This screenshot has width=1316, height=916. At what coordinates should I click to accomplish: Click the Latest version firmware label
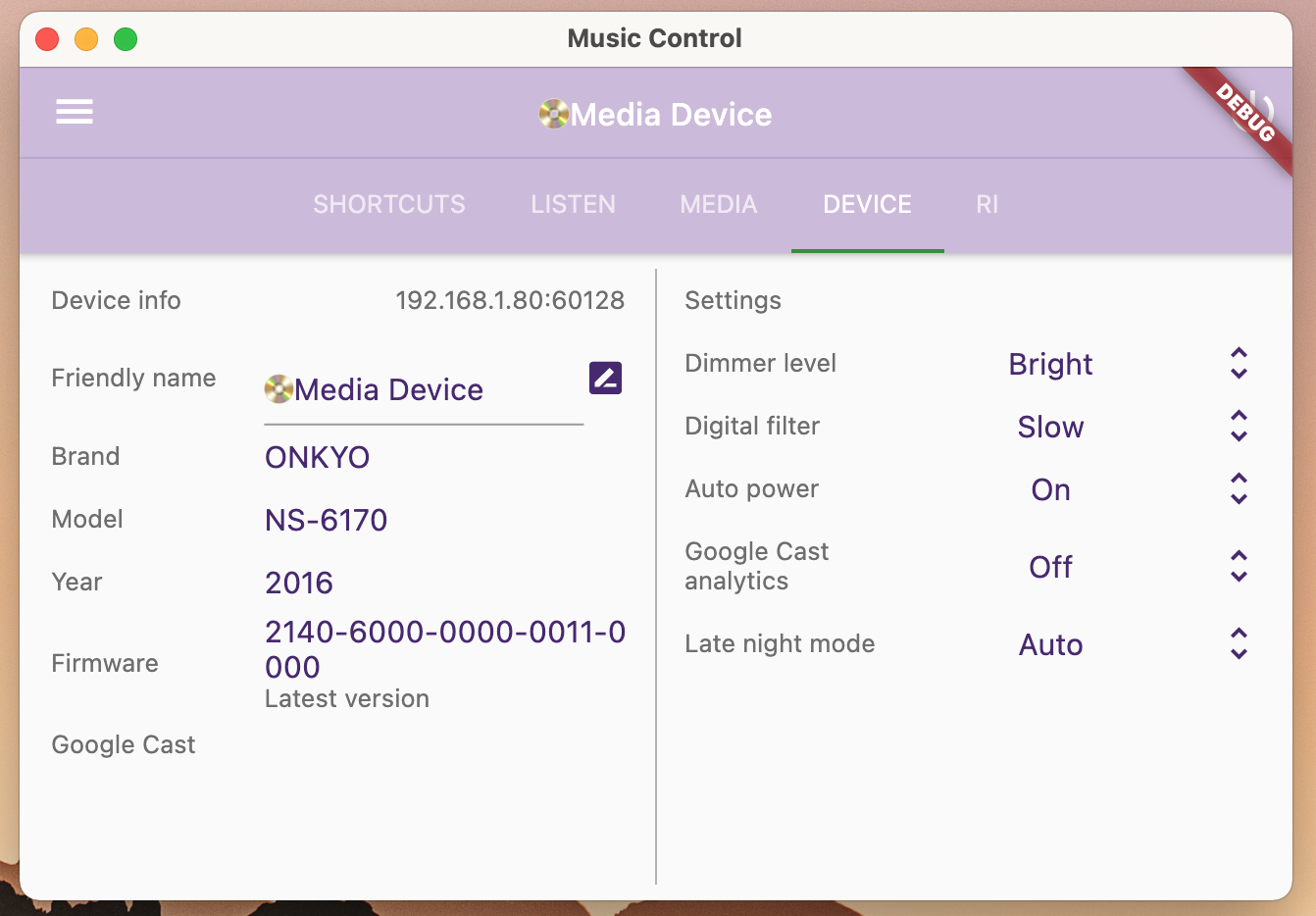point(346,698)
